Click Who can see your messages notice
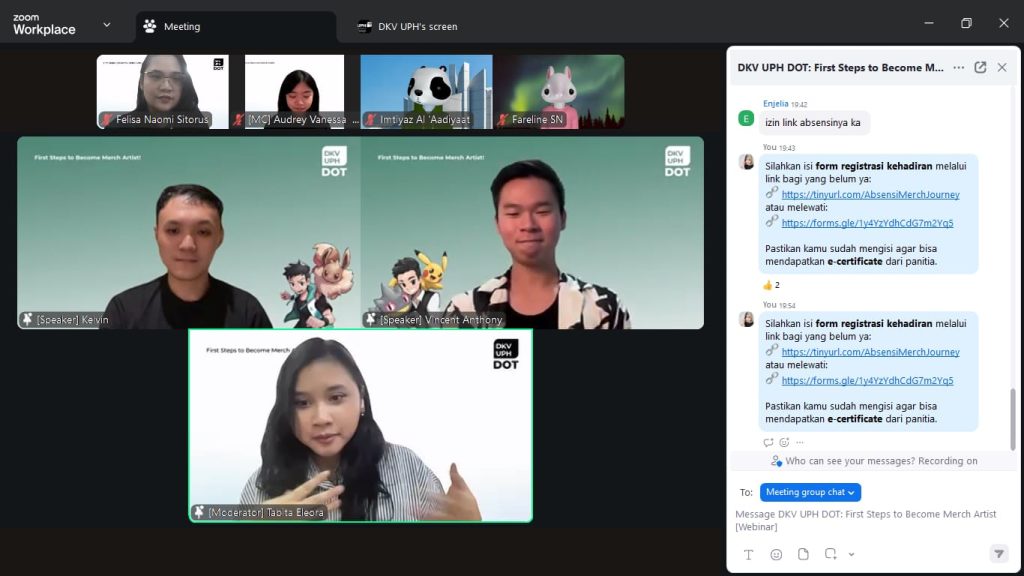Screen dimensions: 1024x576 click(x=874, y=461)
